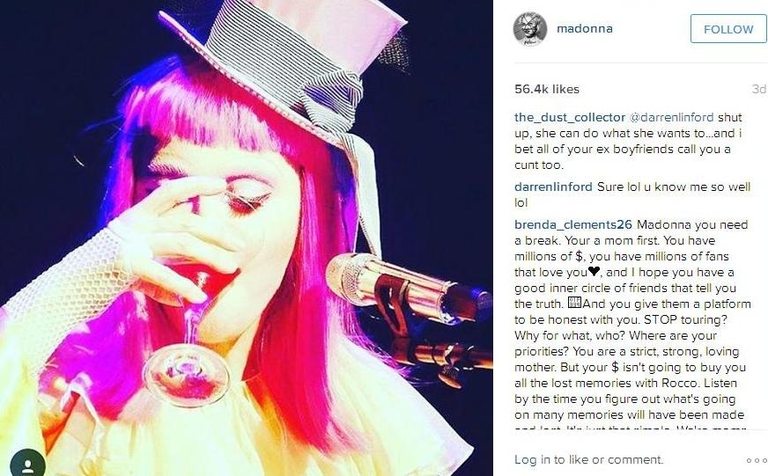This screenshot has width=768, height=476.
Task: Open the three-dot more options menu
Action: 756,460
